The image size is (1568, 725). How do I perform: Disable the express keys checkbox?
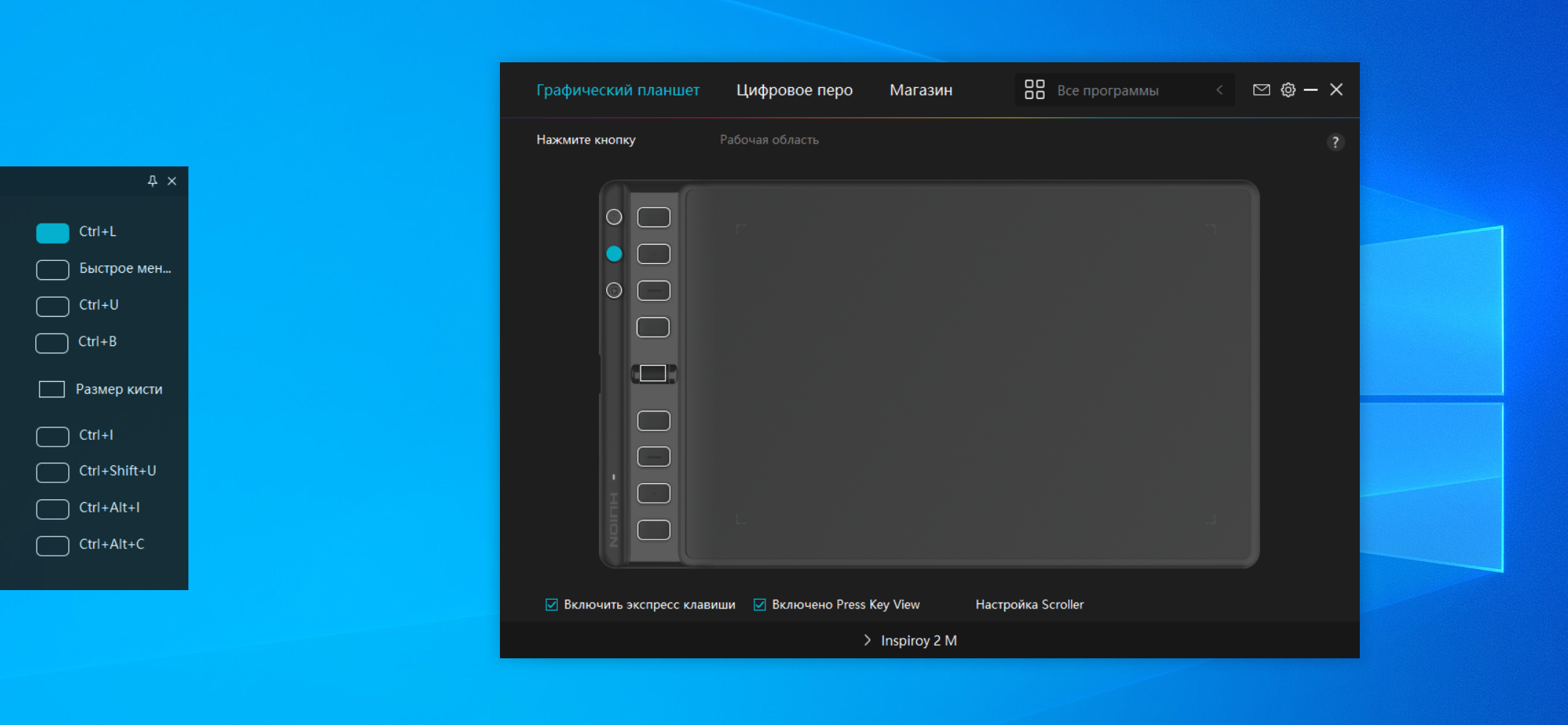552,605
